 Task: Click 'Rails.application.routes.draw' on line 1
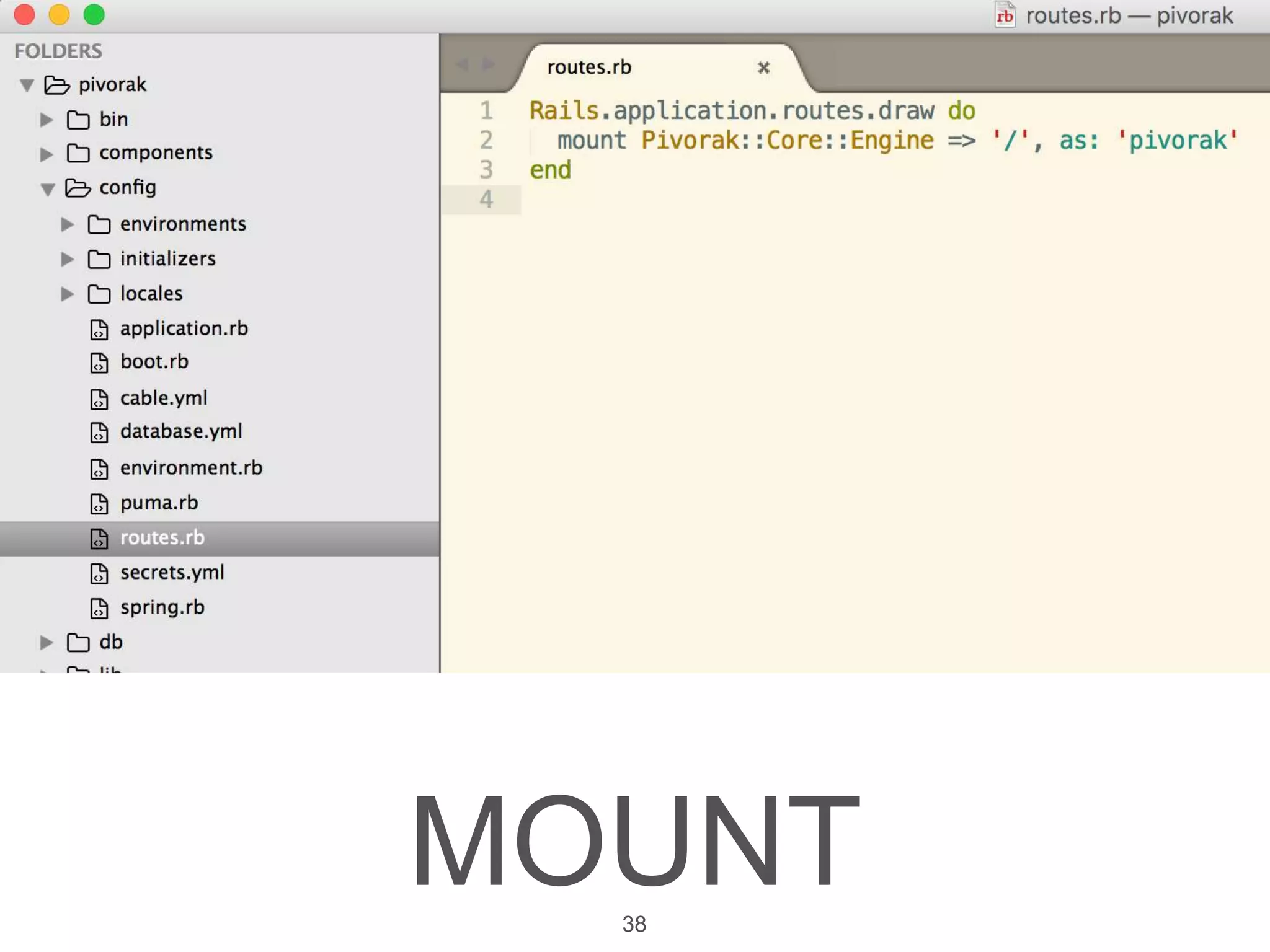732,111
